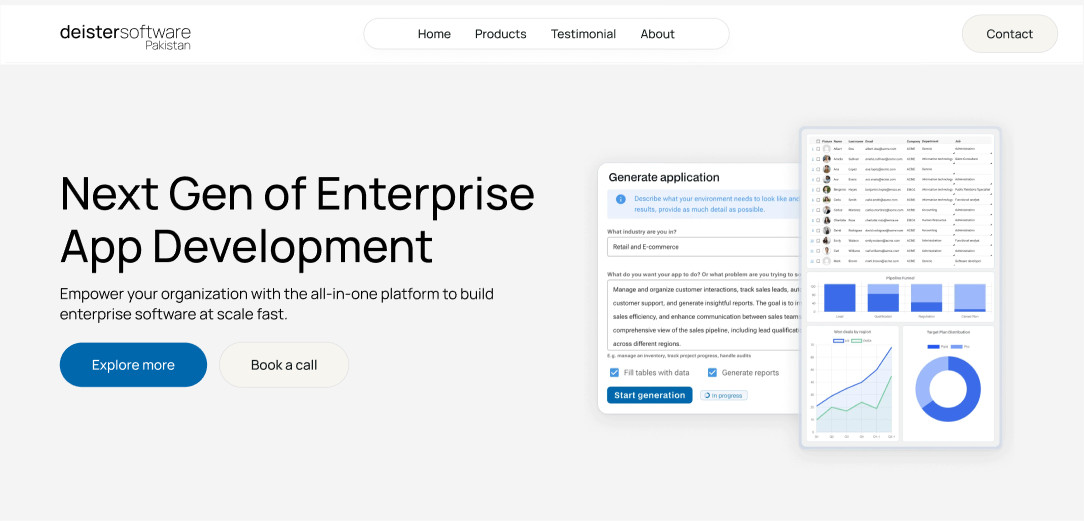This screenshot has height=521, width=1084.
Task: Click the blue info icon in Generate application
Action: click(621, 199)
